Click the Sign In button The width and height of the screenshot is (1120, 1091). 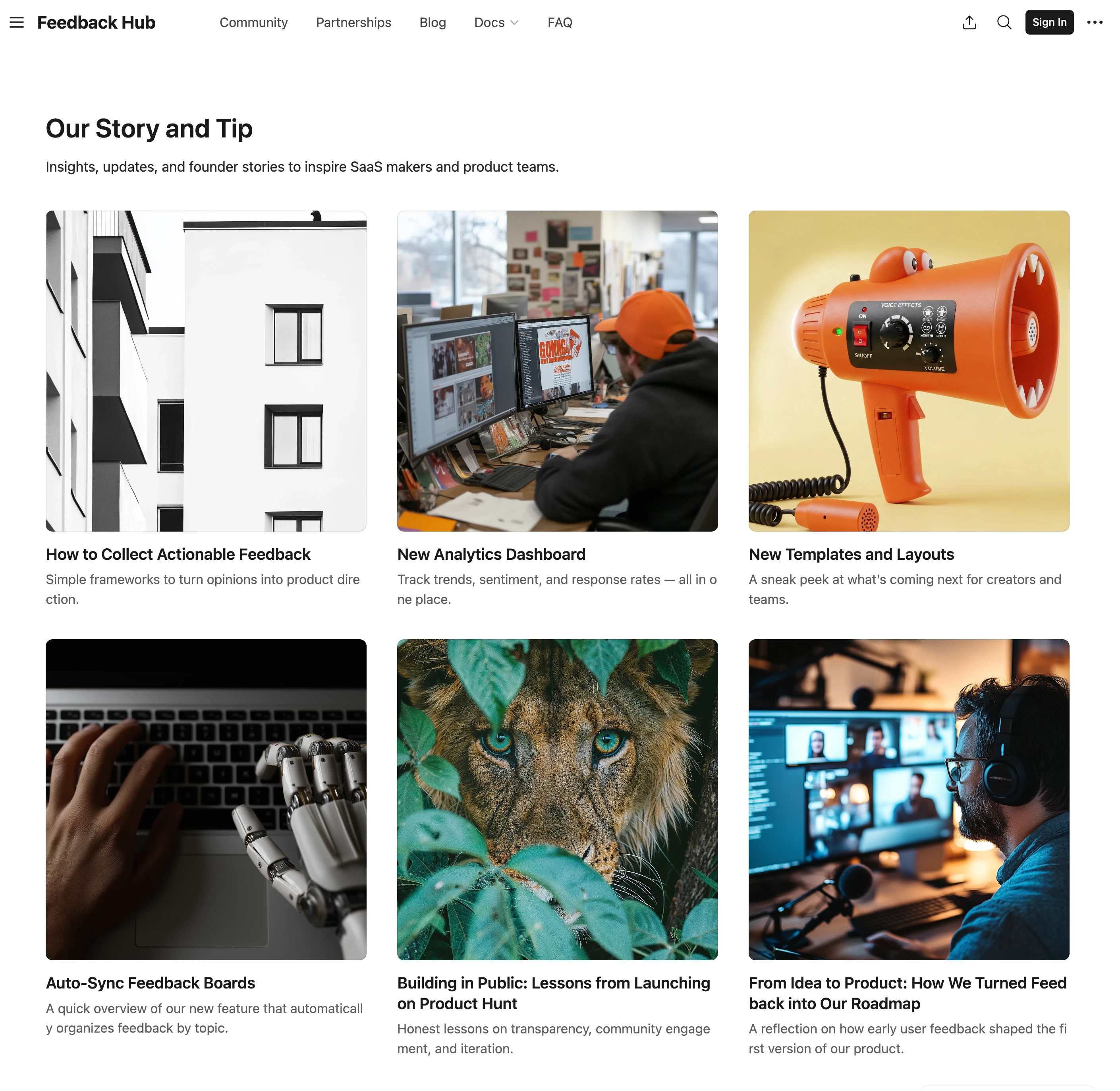click(x=1050, y=22)
